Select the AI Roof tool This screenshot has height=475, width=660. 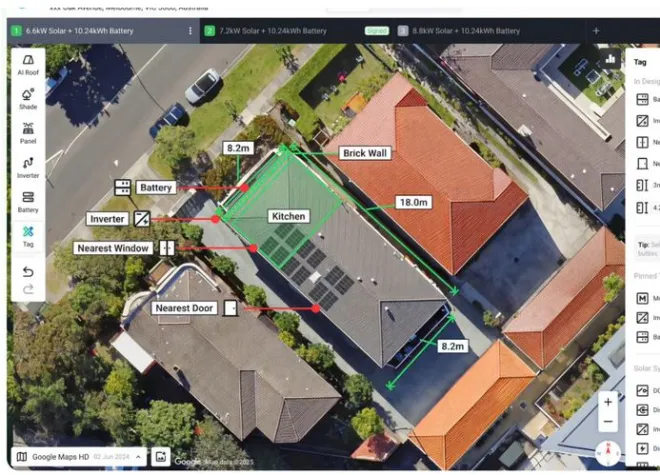point(28,64)
